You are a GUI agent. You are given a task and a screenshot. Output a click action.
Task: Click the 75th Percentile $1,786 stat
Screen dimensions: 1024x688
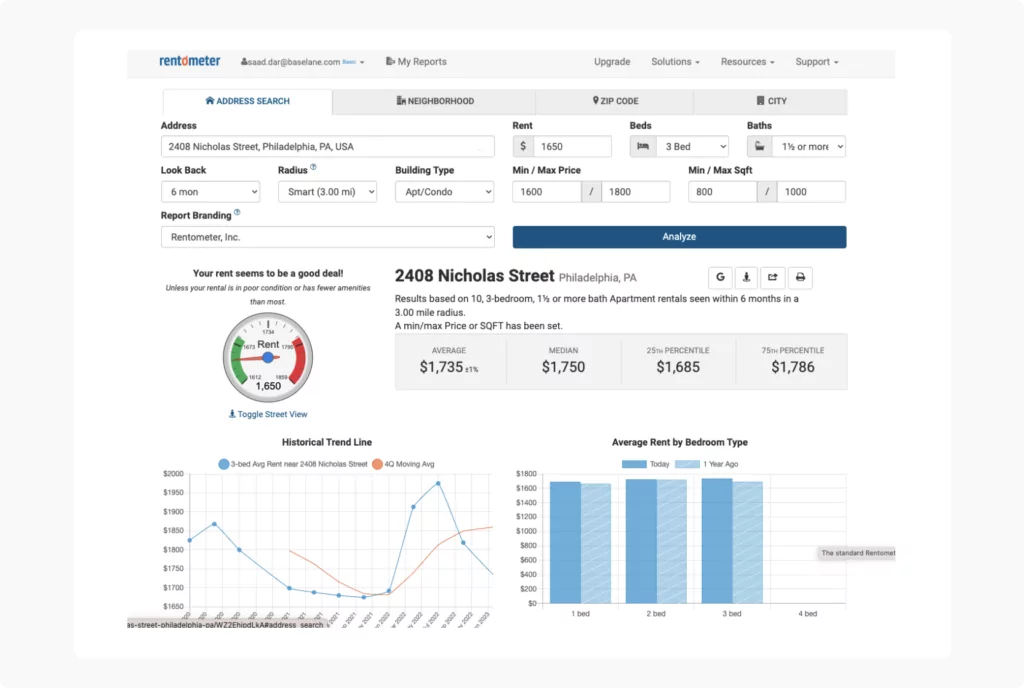coord(792,361)
